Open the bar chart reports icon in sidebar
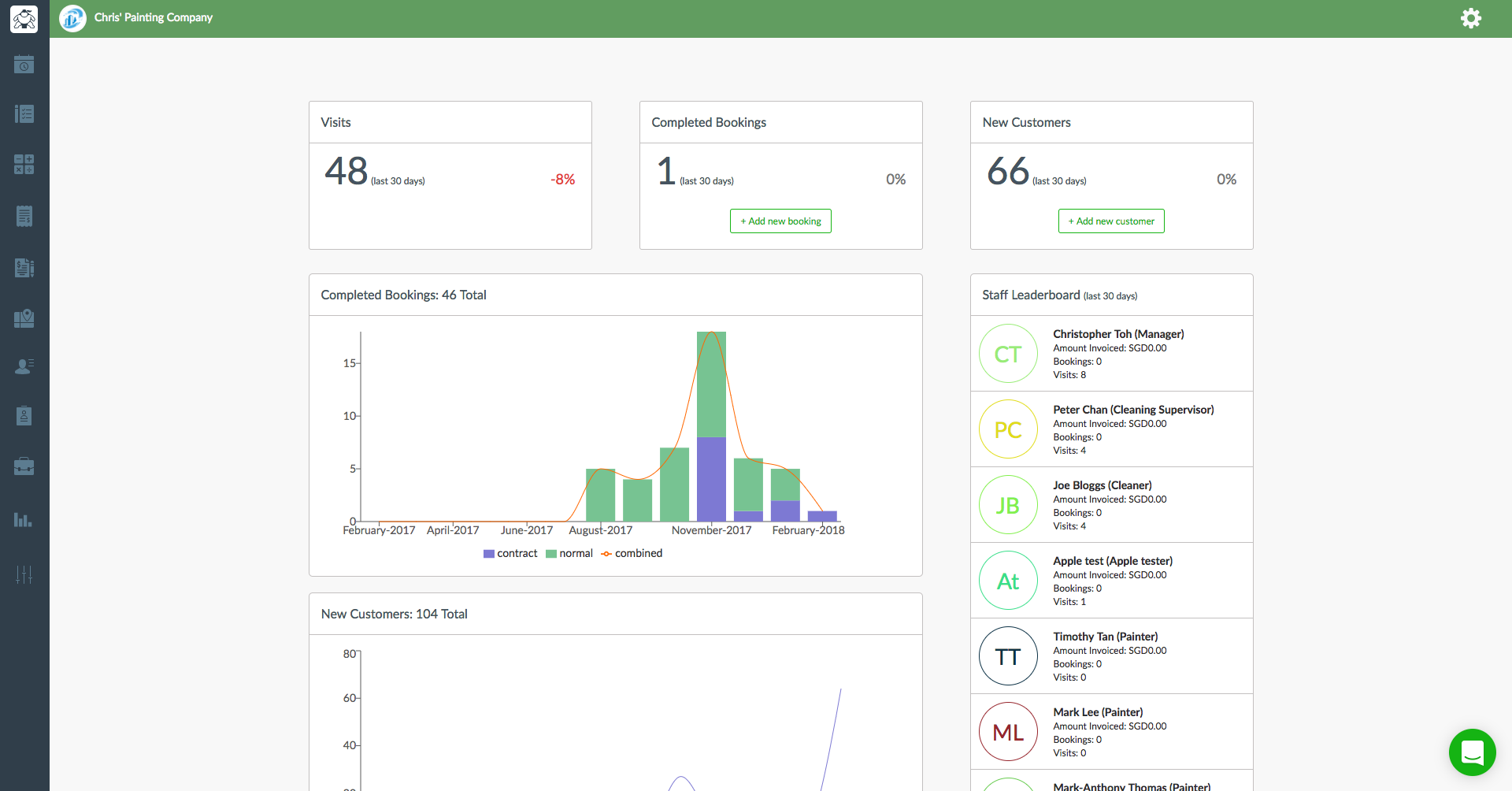1512x791 pixels. coord(24,519)
